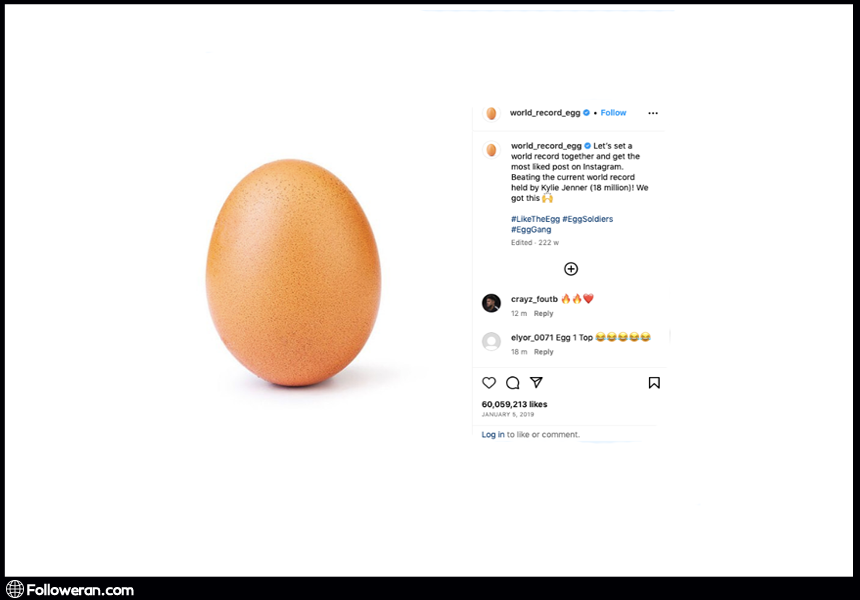Open the #LikeTheEgg hashtag
The width and height of the screenshot is (860, 600).
pos(534,219)
